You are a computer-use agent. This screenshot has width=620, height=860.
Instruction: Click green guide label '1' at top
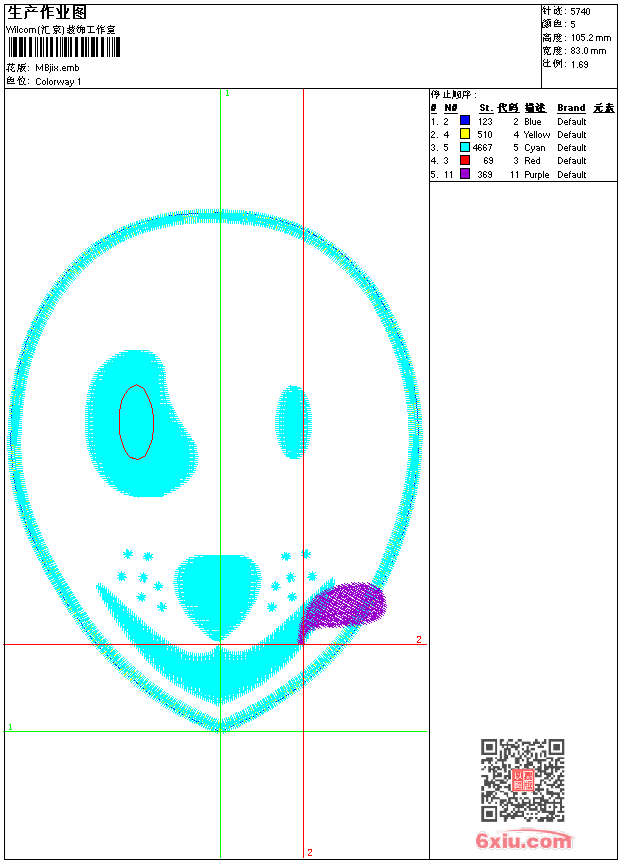click(227, 94)
